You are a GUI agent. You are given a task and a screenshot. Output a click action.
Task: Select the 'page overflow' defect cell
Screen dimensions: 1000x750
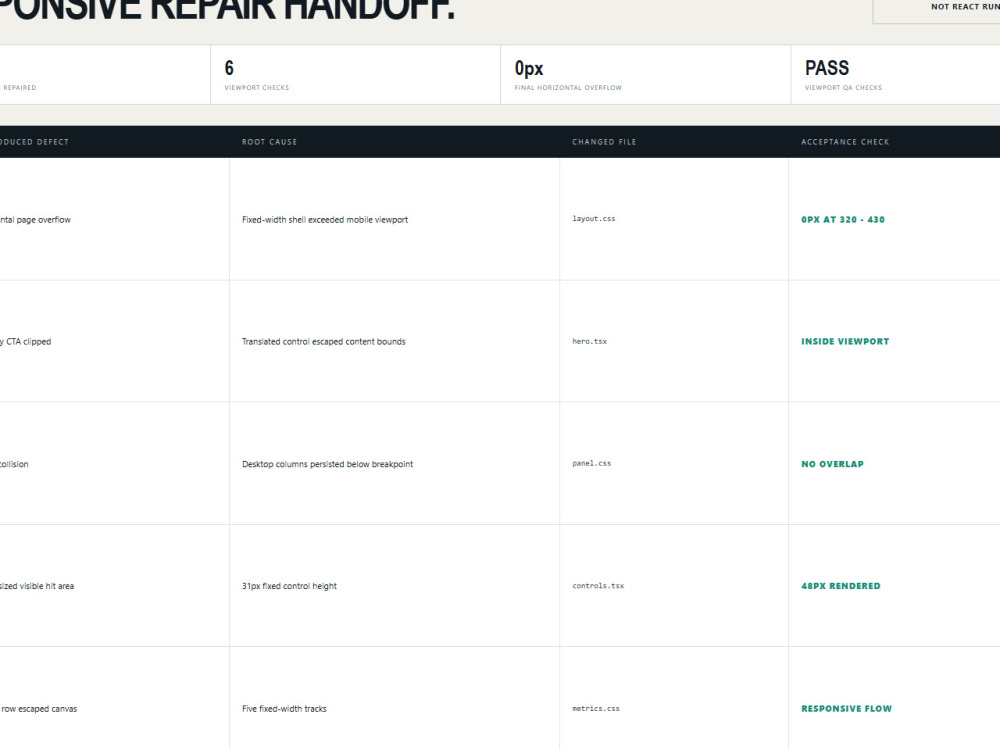(115, 219)
